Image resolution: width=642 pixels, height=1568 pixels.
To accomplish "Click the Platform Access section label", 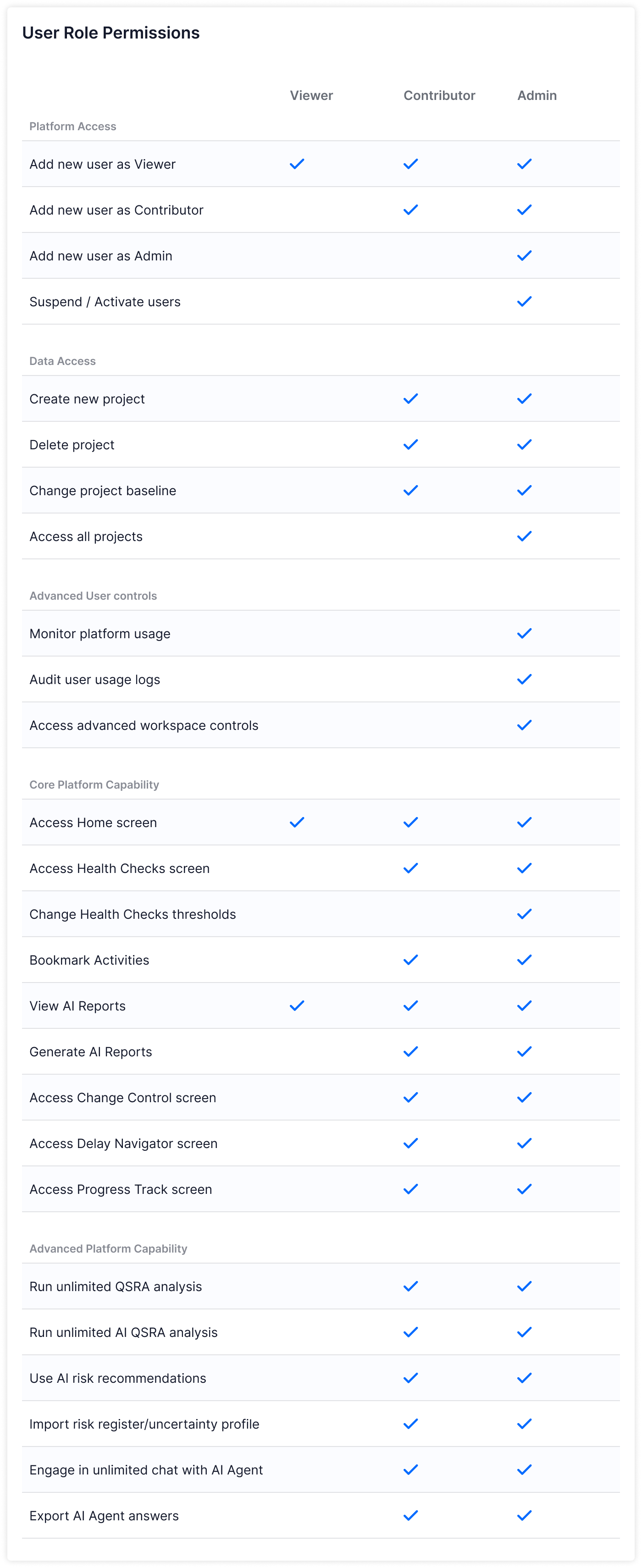I will (x=73, y=126).
